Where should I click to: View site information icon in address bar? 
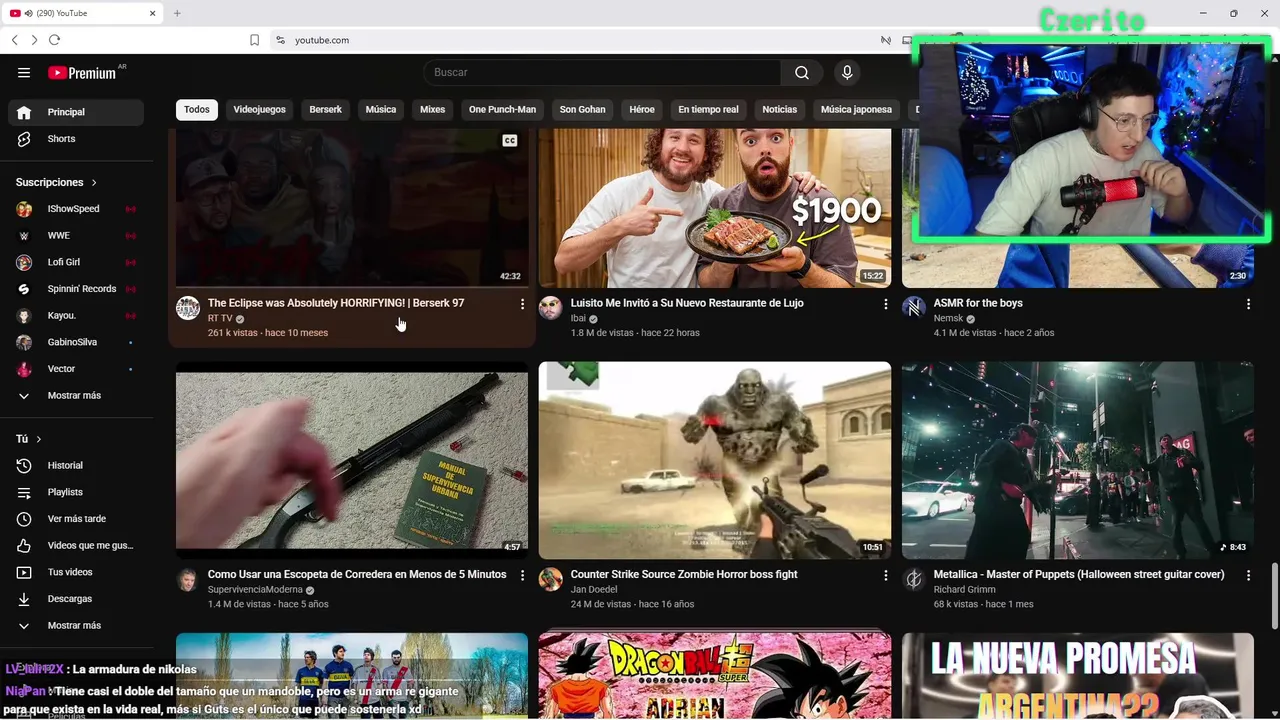(280, 40)
